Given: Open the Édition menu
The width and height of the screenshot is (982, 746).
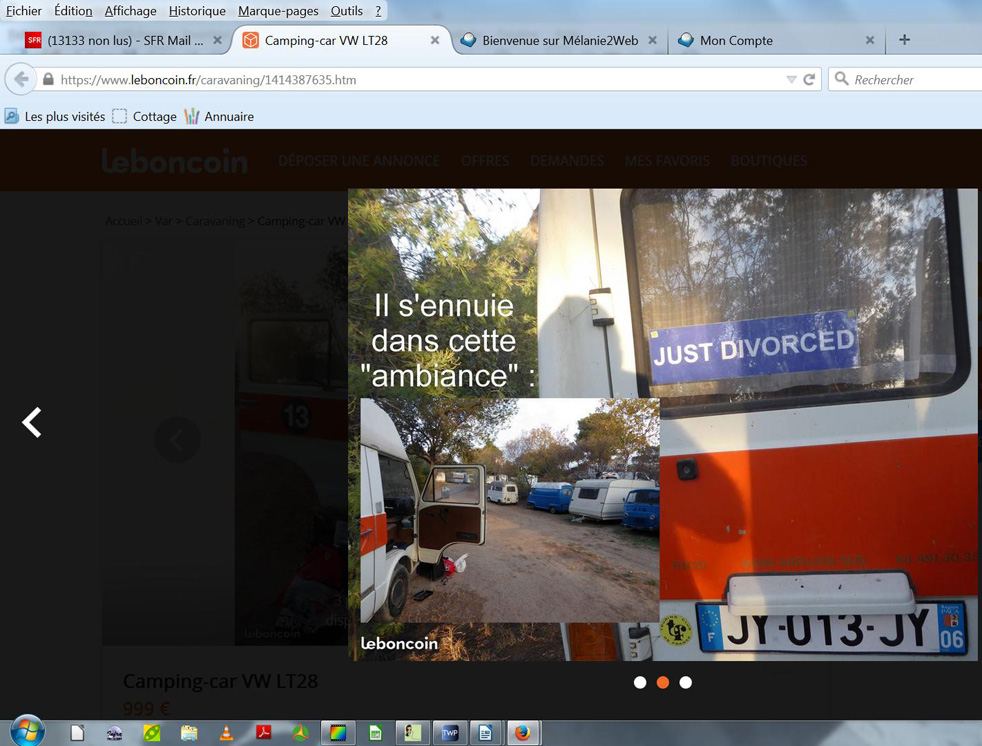Looking at the screenshot, I should [73, 11].
